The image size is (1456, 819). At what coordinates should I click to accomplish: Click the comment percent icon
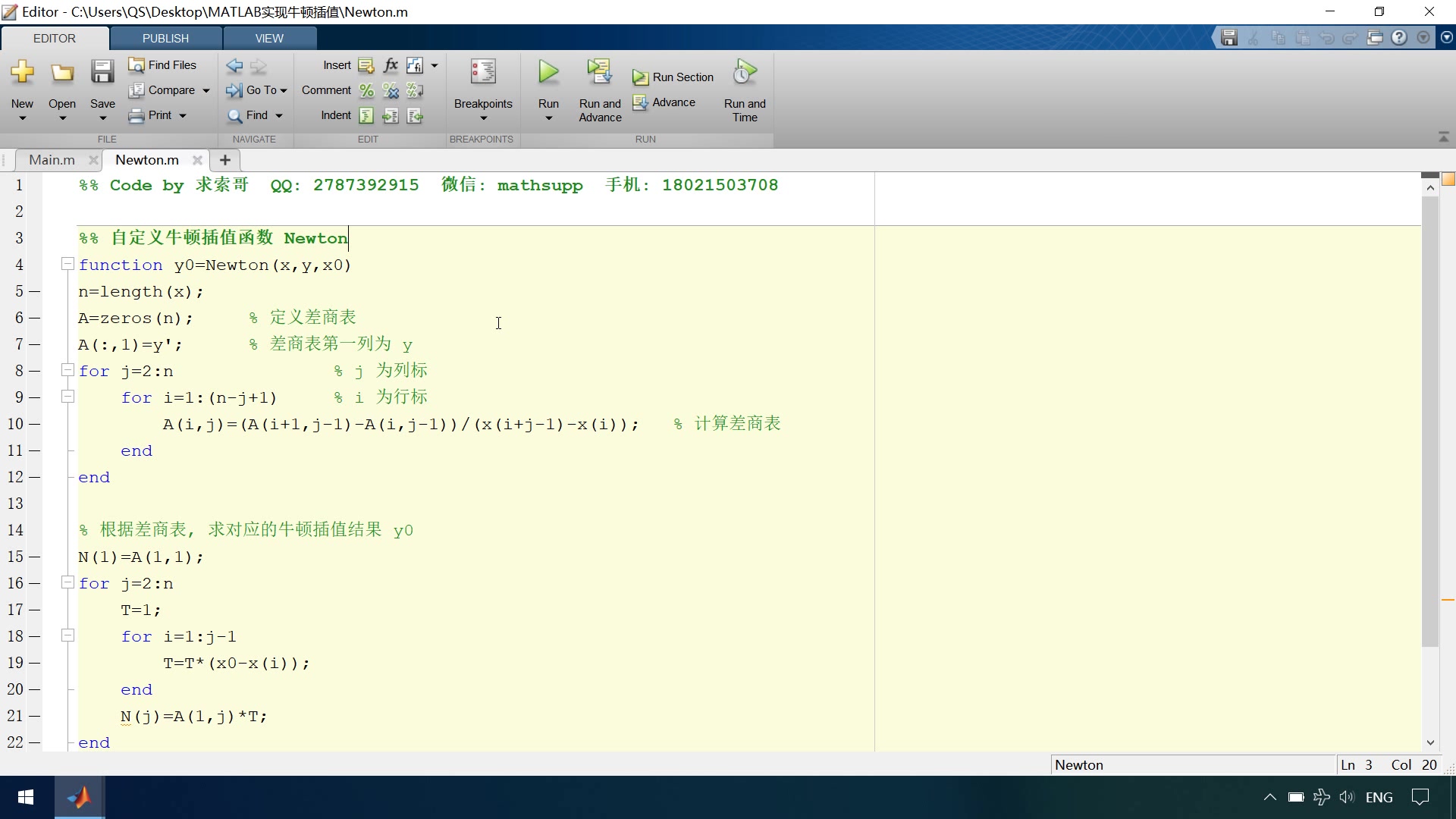click(366, 91)
